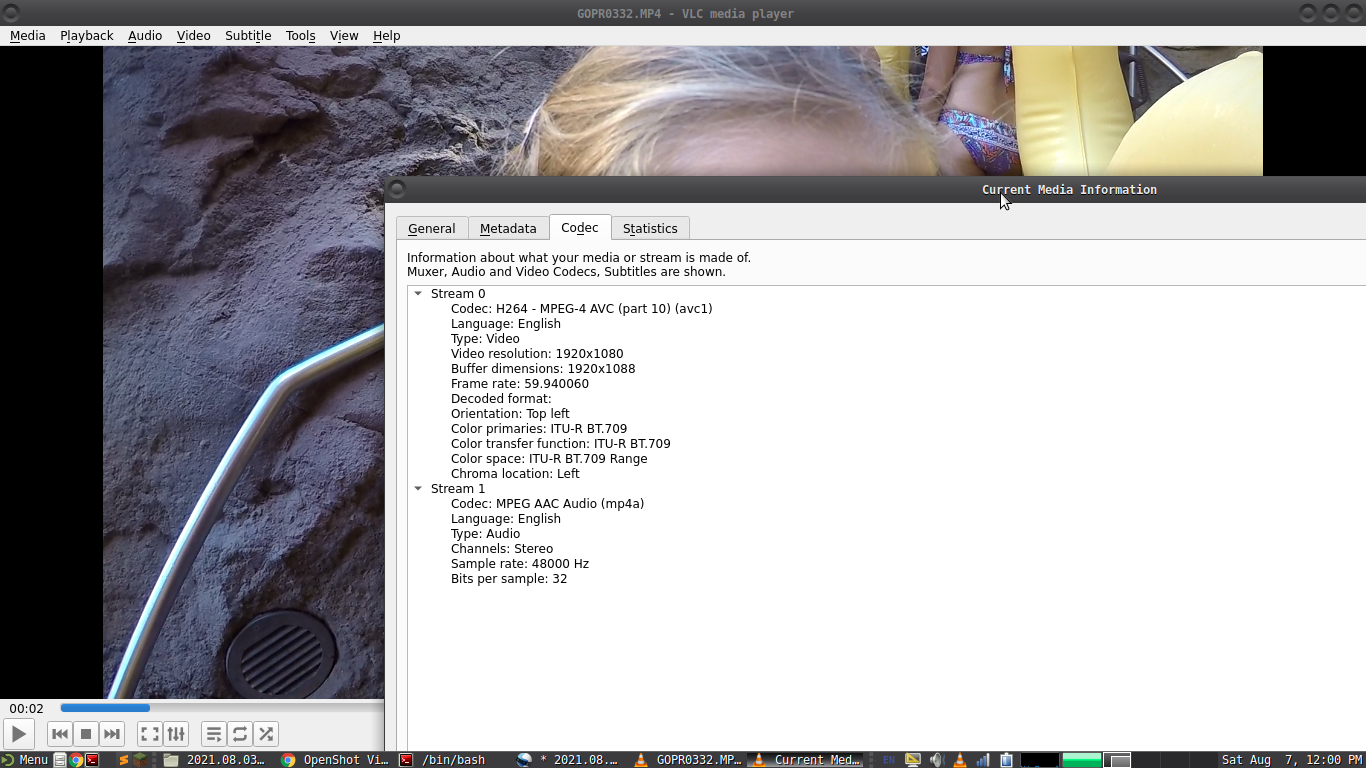The image size is (1366, 768).
Task: Collapse the Stream 1 tree node
Action: coord(418,489)
